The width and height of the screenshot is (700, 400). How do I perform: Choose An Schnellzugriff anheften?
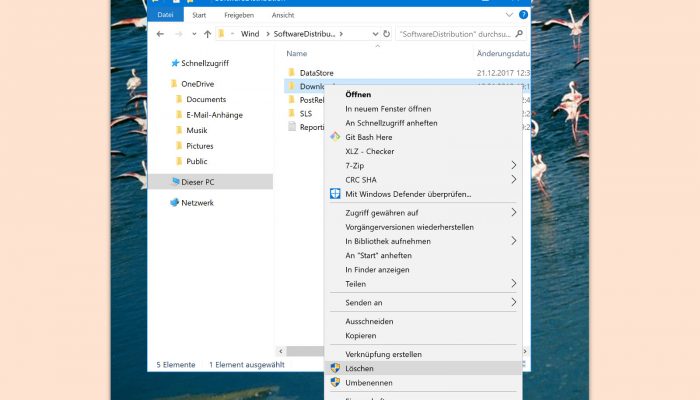(x=391, y=123)
